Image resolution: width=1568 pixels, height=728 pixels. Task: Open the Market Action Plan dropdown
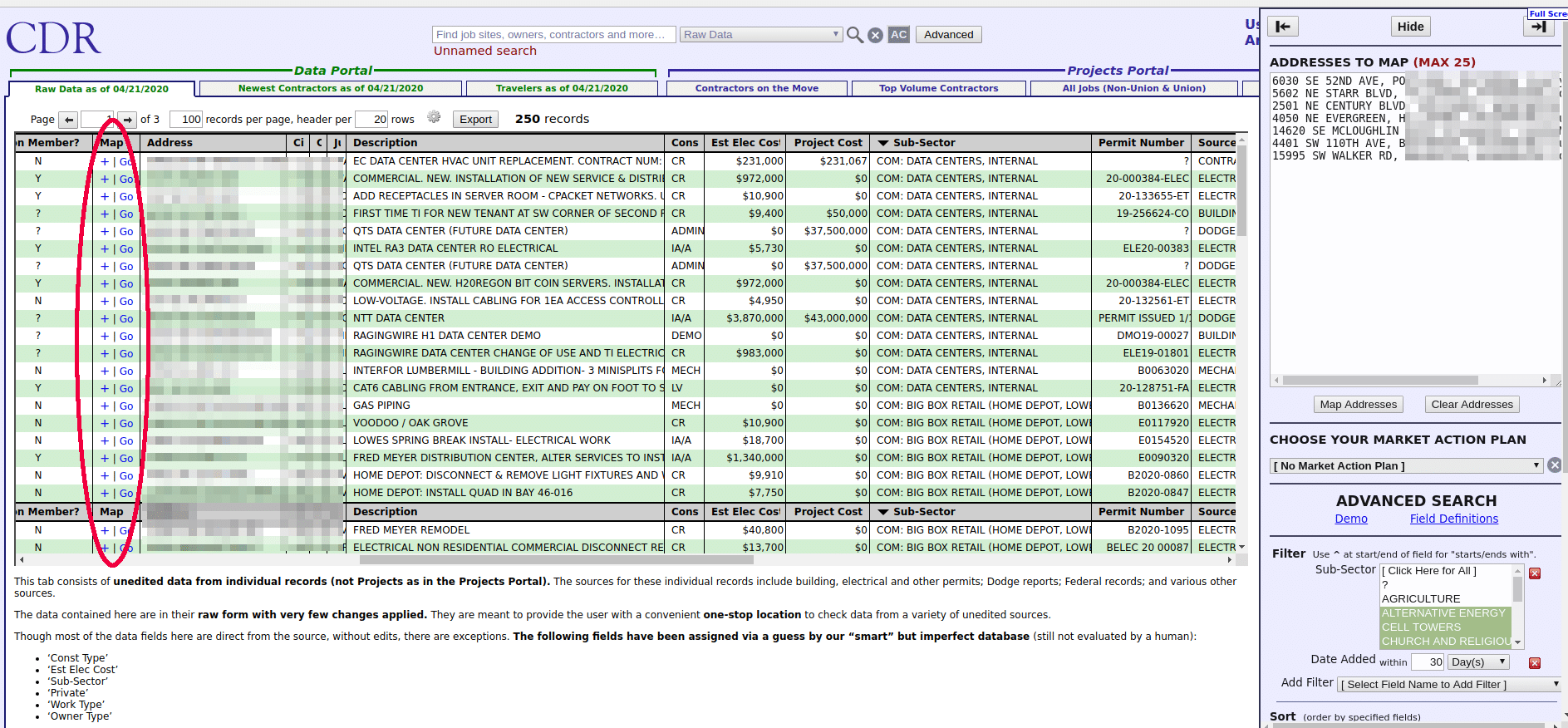(x=1406, y=465)
